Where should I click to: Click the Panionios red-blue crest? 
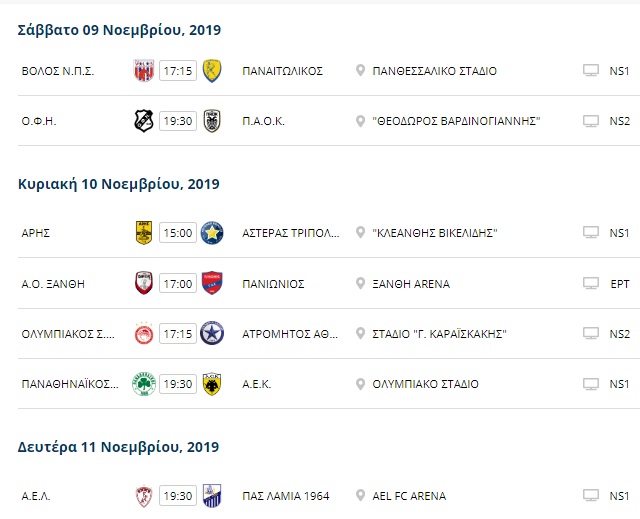point(212,283)
